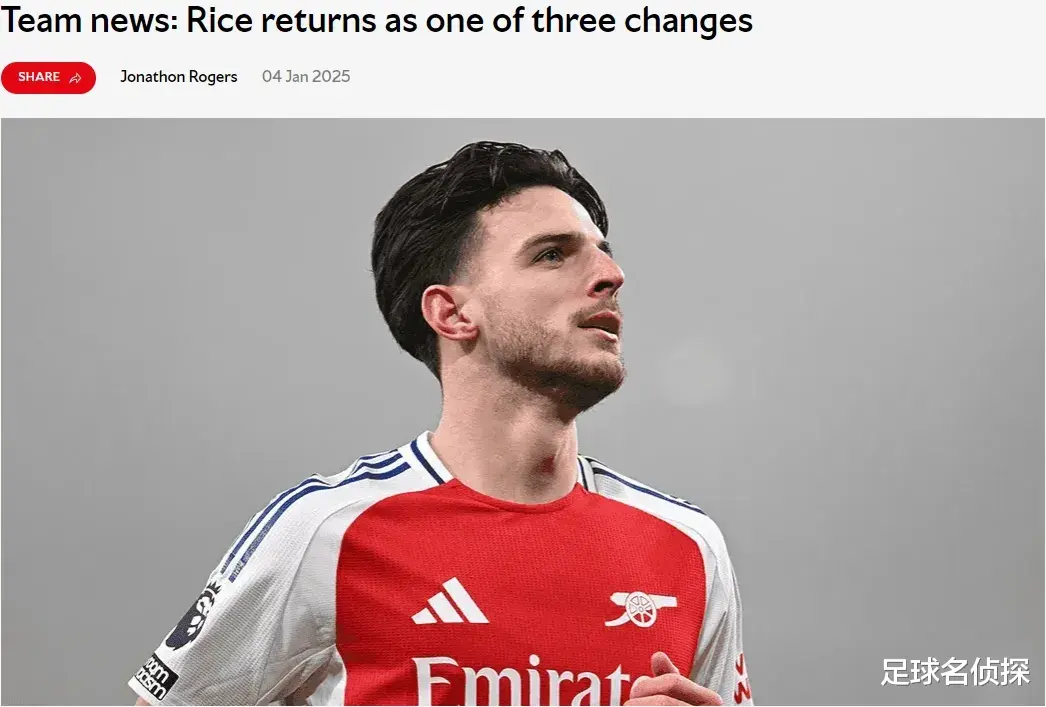This screenshot has width=1046, height=707.
Task: Open author Jonathon Rogers link
Action: coord(178,77)
